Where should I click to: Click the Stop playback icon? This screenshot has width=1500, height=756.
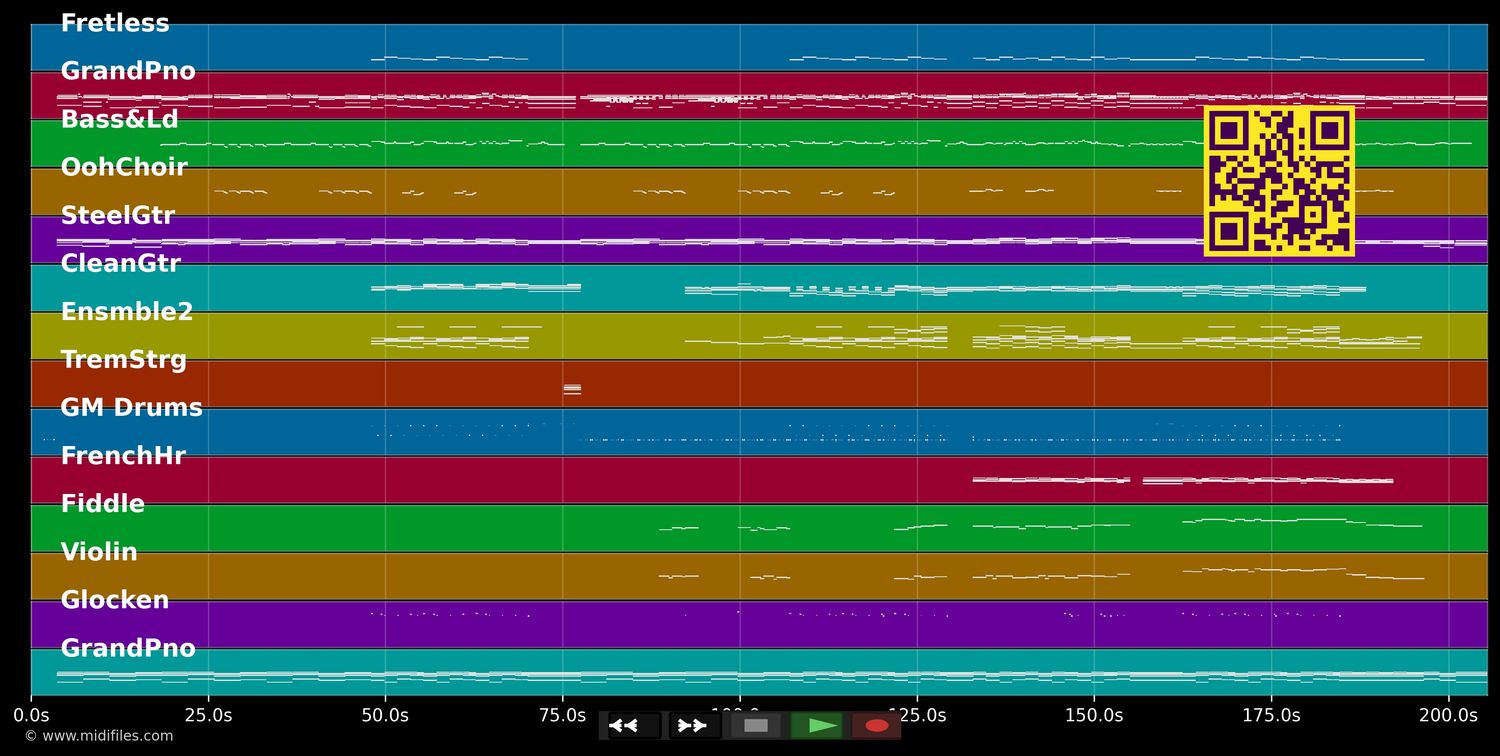755,725
